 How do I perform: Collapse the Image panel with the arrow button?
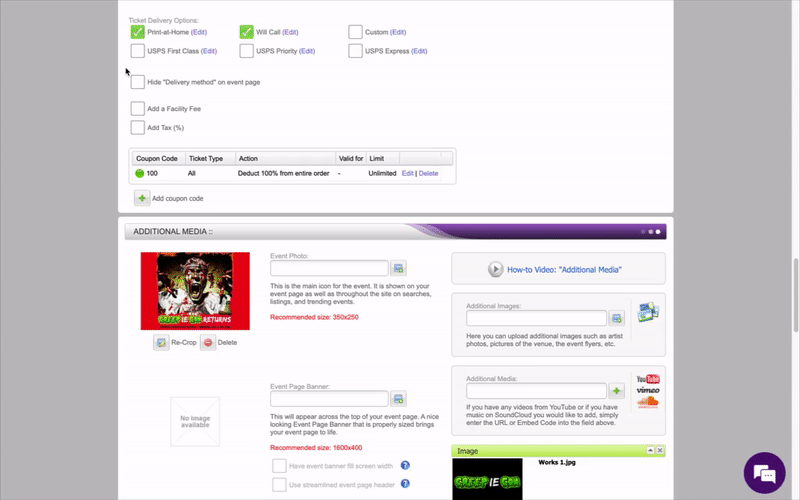coord(648,451)
